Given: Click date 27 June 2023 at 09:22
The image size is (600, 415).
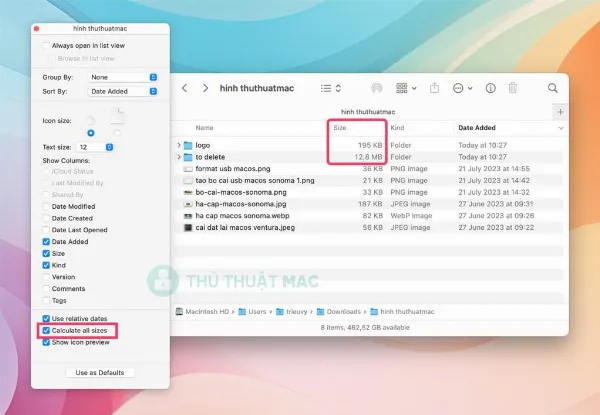Looking at the screenshot, I should (x=496, y=228).
